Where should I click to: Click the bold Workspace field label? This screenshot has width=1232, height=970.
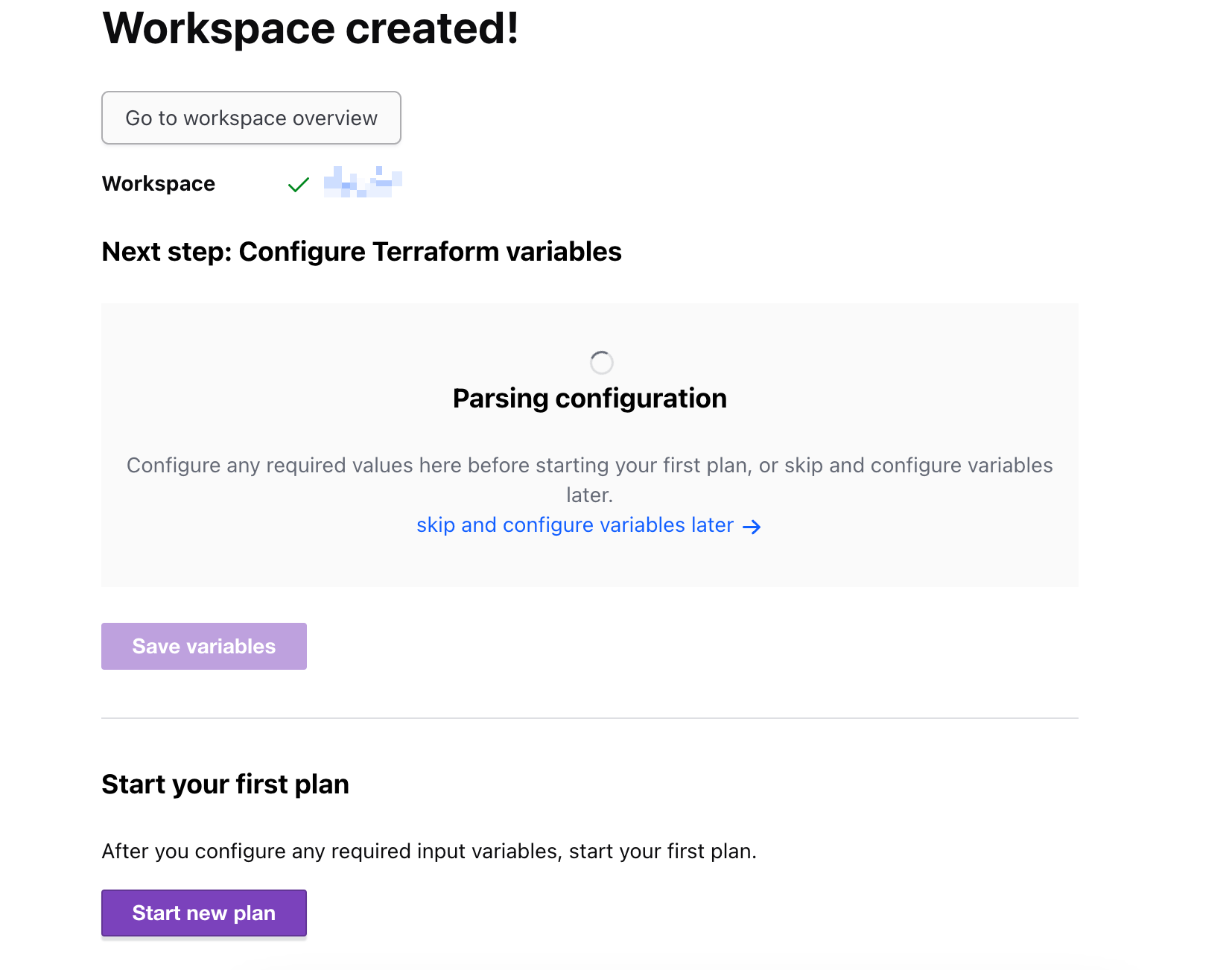158,184
